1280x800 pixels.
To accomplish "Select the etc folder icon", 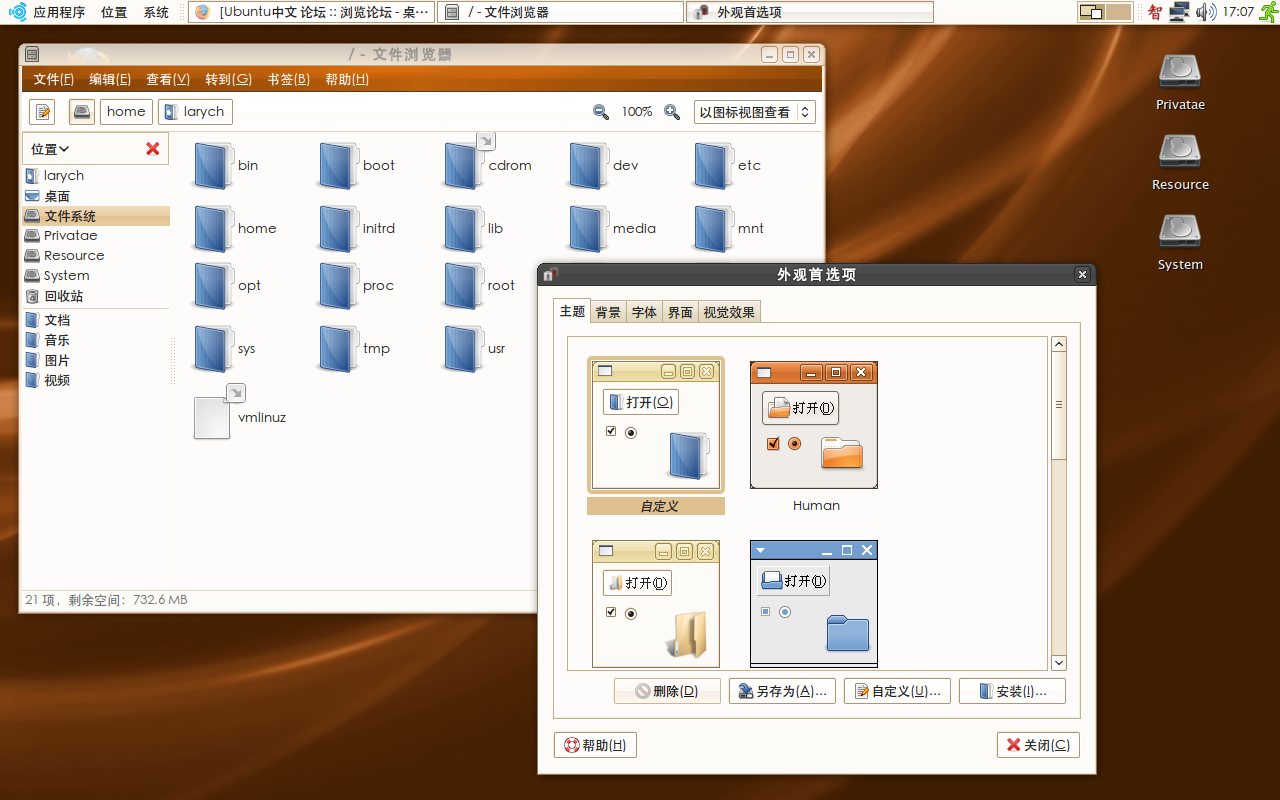I will pyautogui.click(x=713, y=166).
